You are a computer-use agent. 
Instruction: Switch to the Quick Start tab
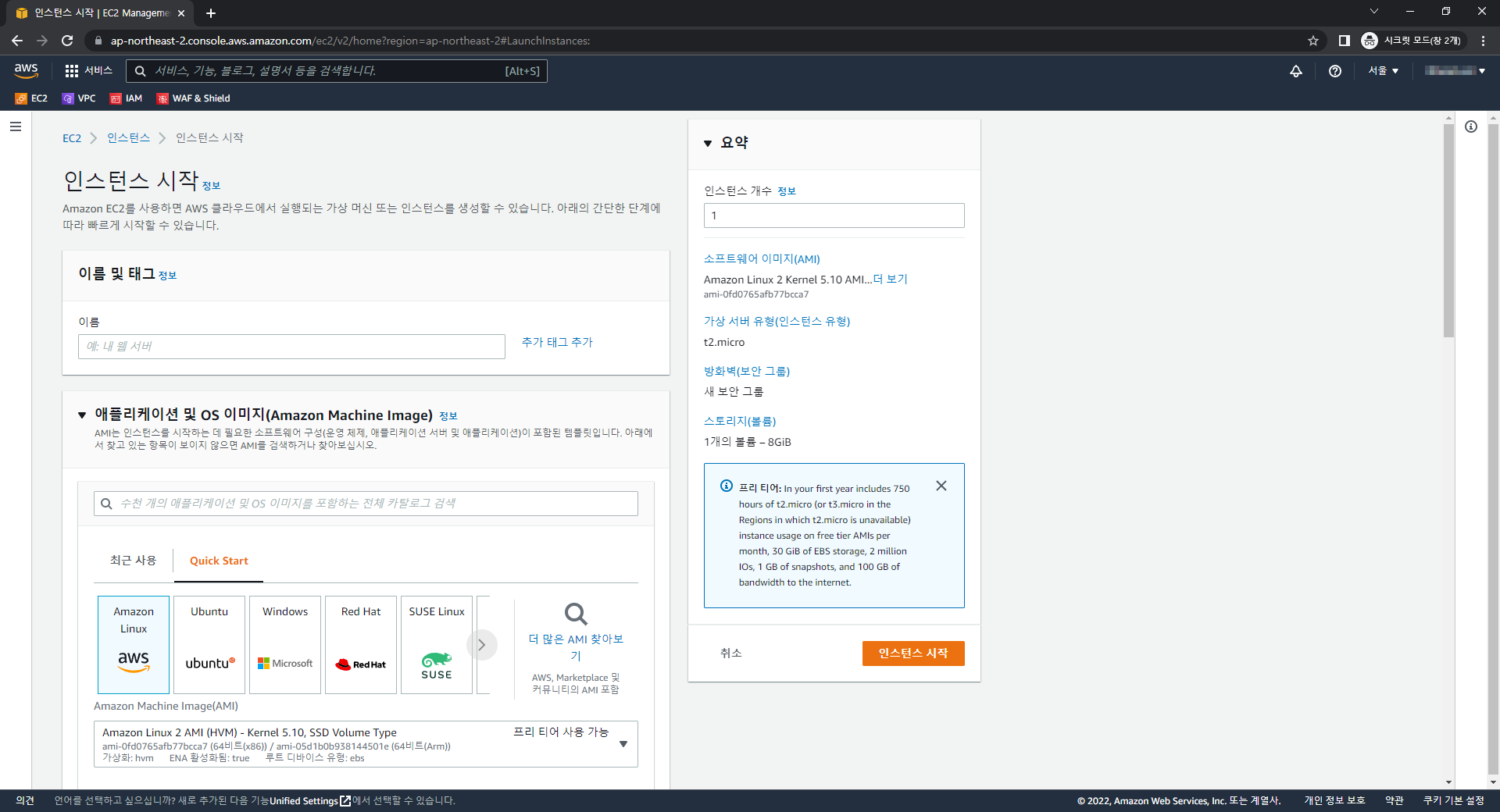click(219, 561)
